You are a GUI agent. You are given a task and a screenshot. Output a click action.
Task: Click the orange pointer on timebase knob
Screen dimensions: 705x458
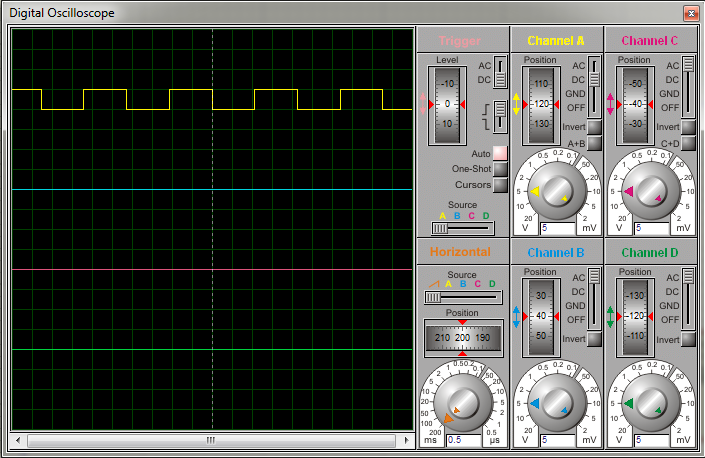[448, 418]
